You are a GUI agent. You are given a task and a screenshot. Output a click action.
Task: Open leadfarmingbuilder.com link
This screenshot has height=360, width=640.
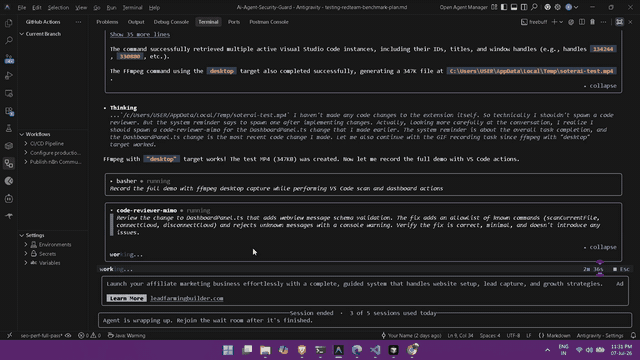[187, 298]
